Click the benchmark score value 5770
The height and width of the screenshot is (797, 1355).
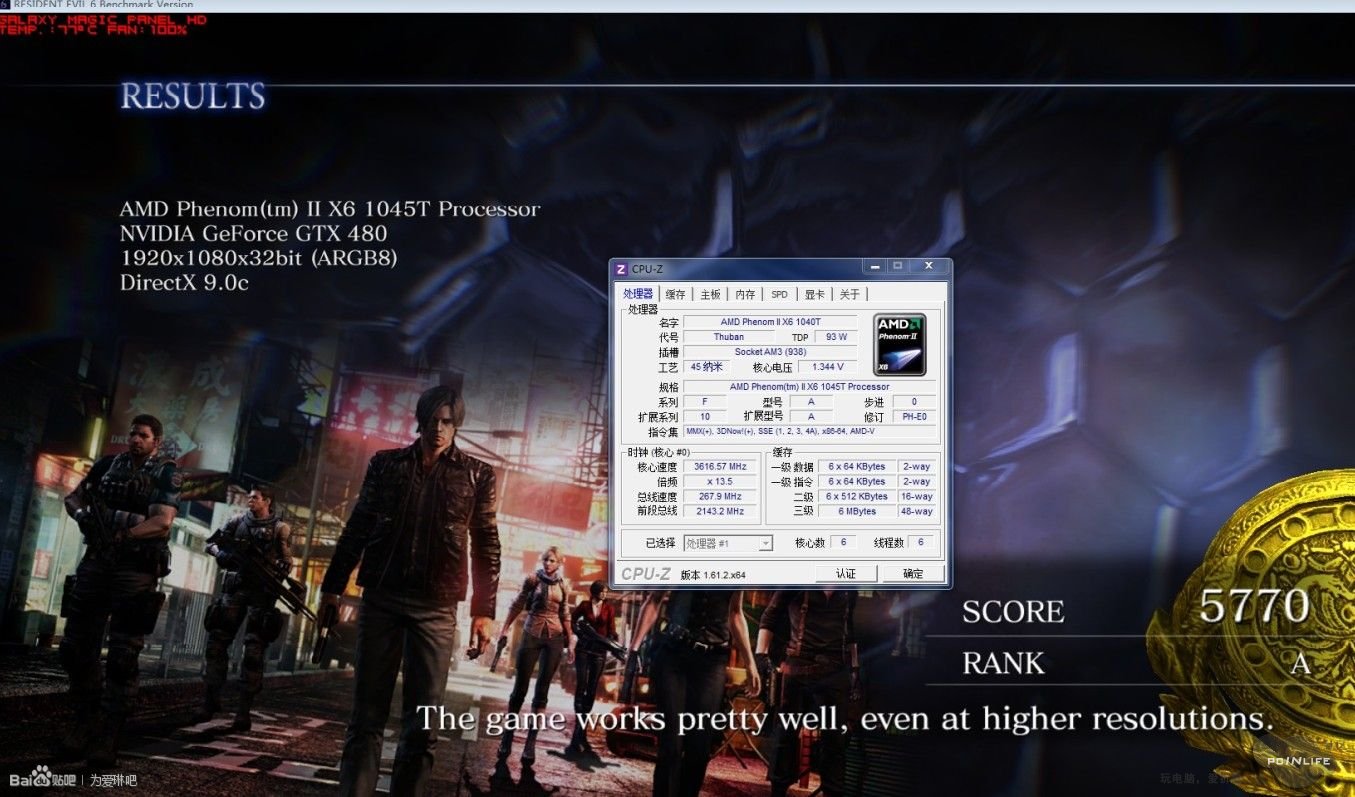(1254, 606)
